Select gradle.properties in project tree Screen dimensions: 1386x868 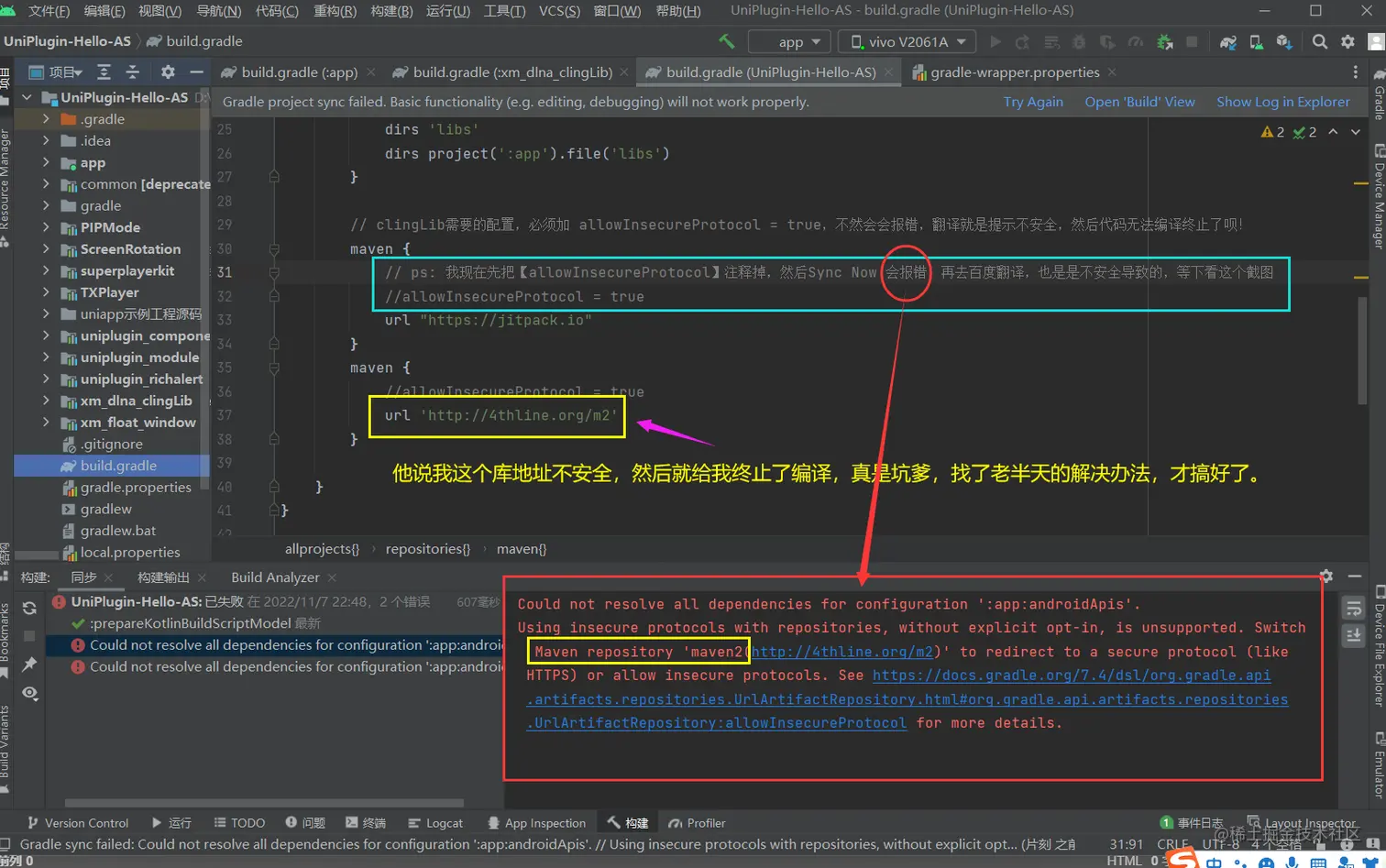point(136,488)
